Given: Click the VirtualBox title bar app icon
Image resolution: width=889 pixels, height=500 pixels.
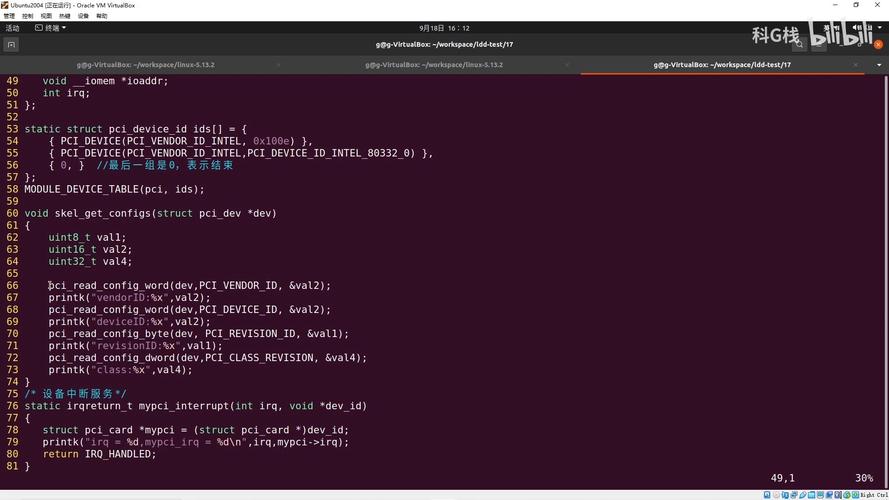Looking at the screenshot, I should 5,5.
